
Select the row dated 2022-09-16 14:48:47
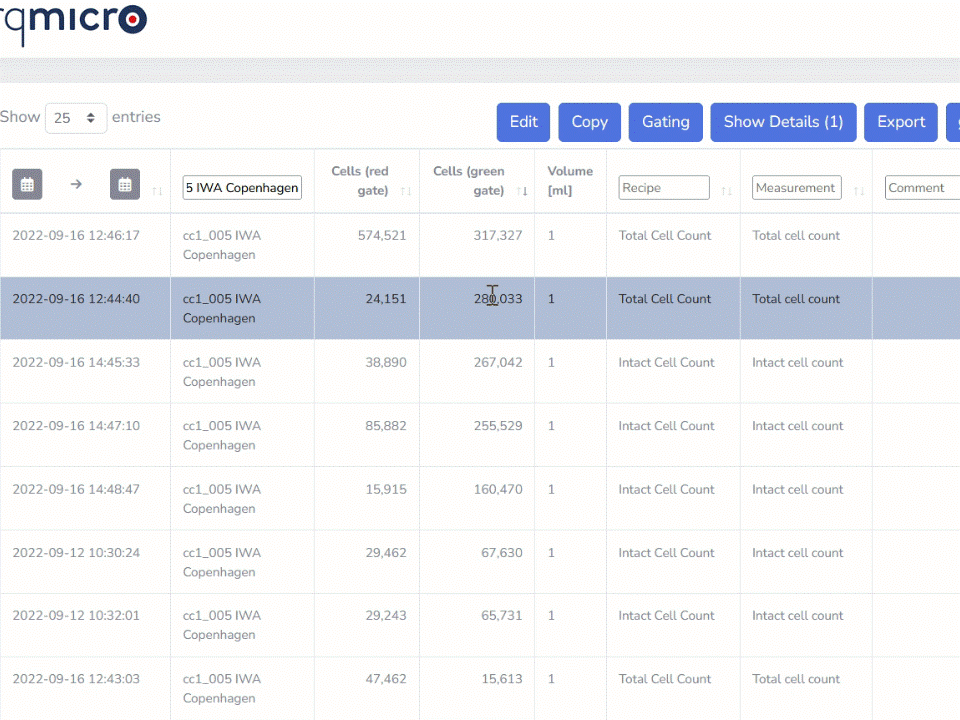[480, 498]
